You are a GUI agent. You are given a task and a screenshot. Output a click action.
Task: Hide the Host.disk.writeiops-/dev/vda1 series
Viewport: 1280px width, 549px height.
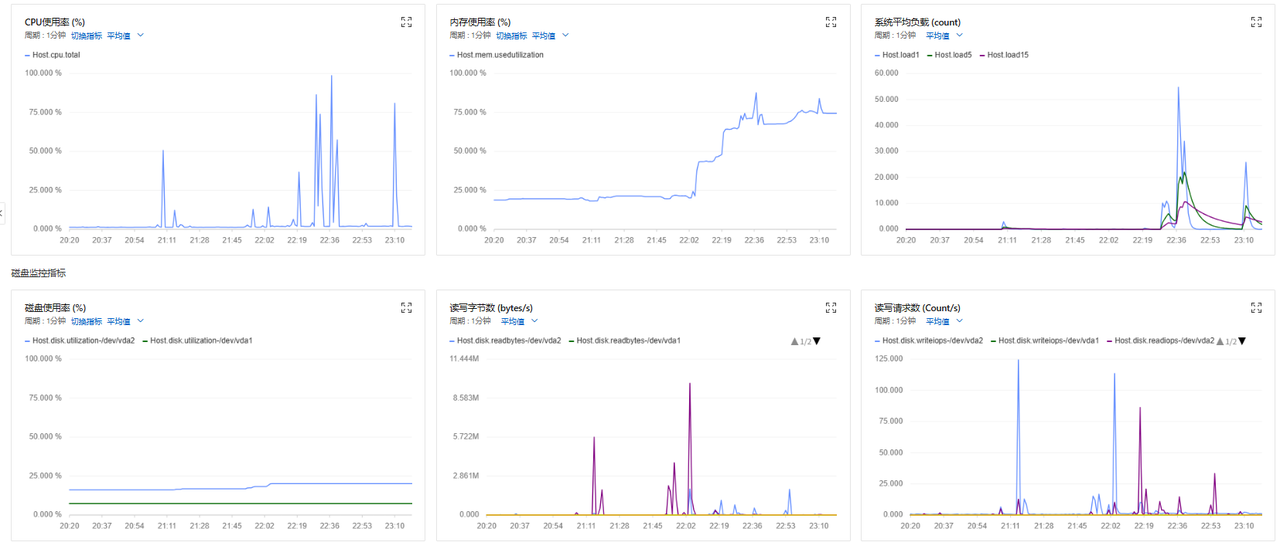tap(1045, 341)
